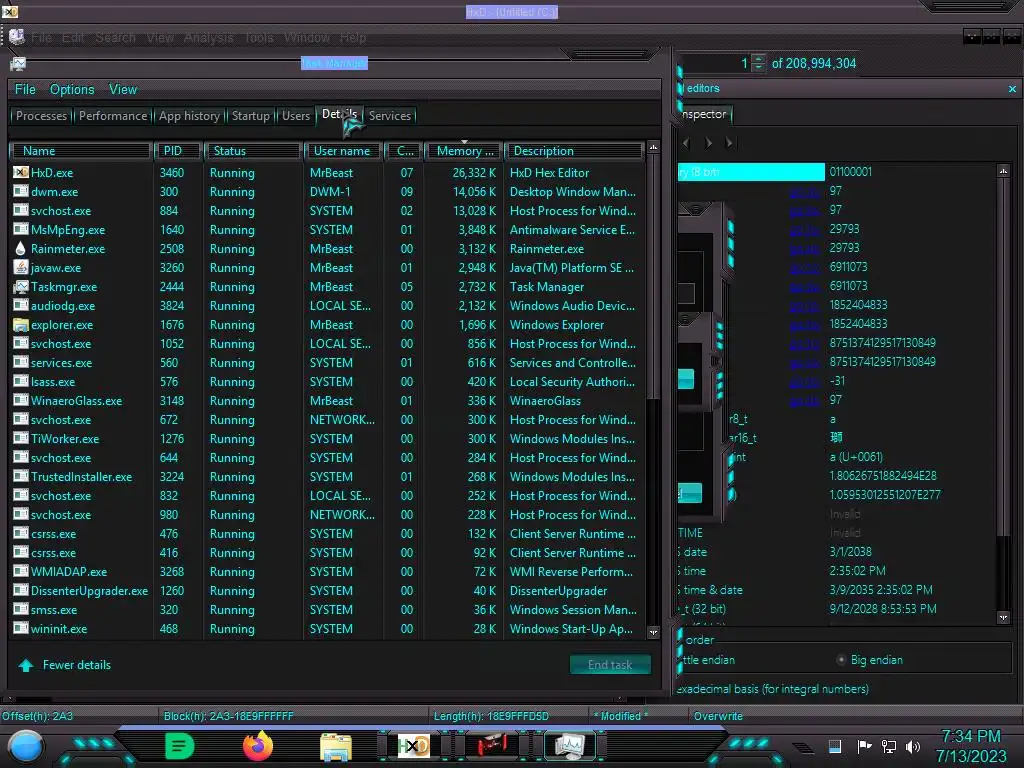Click the next arrow in data inspector

[x=709, y=142]
